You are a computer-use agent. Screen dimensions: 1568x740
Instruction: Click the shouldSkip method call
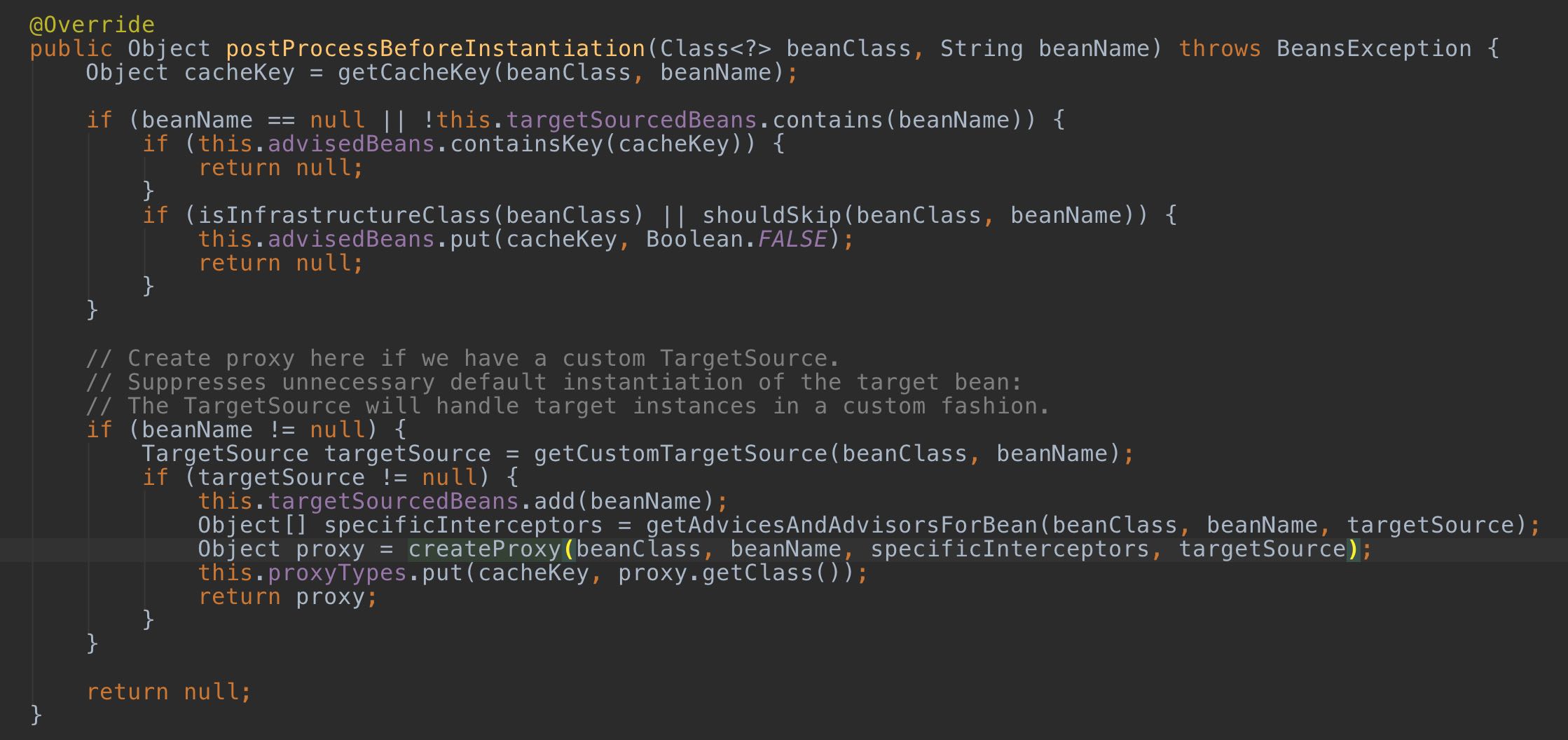pyautogui.click(x=771, y=215)
